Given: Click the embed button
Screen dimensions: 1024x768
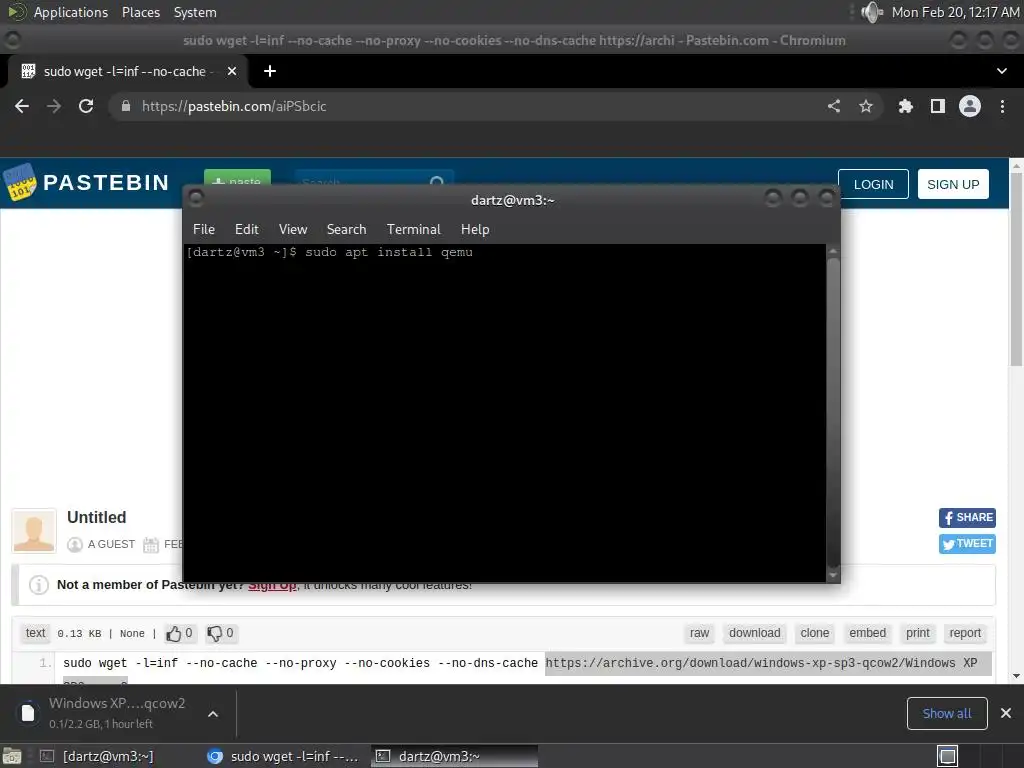Looking at the screenshot, I should tap(867, 633).
